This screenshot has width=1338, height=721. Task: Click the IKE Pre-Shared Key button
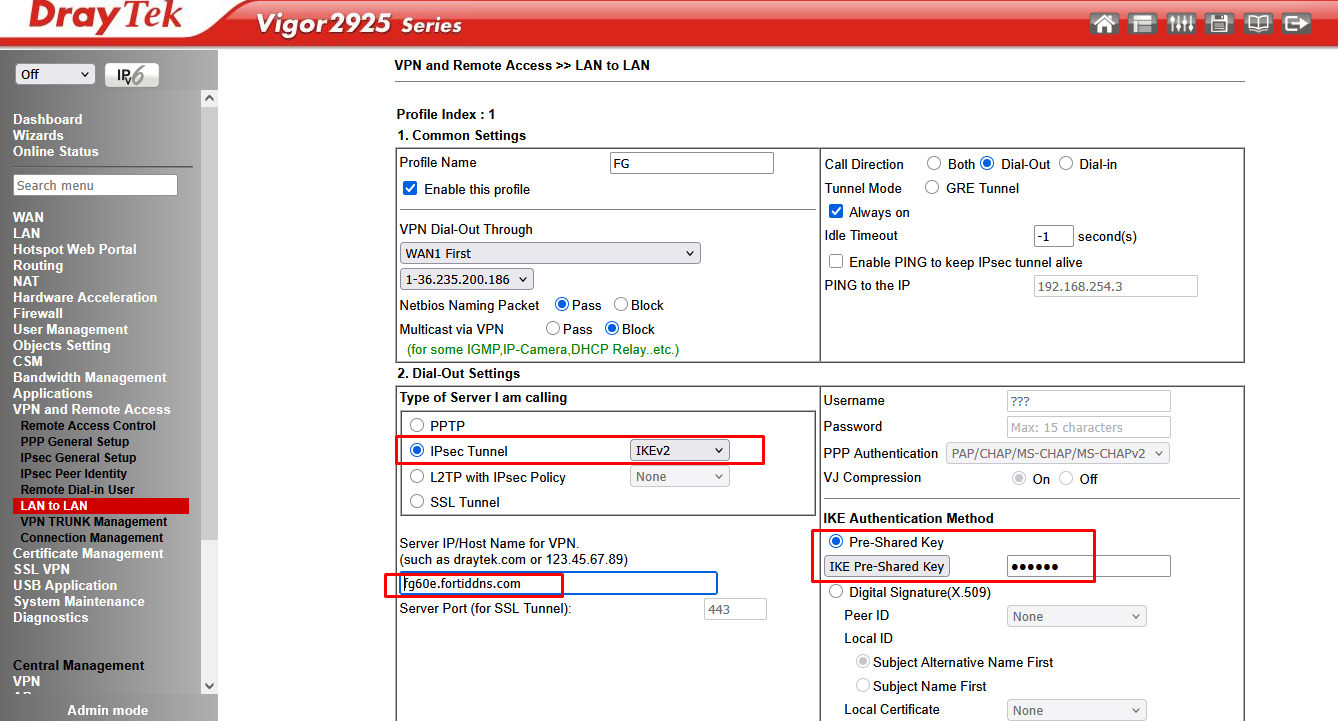click(x=886, y=567)
